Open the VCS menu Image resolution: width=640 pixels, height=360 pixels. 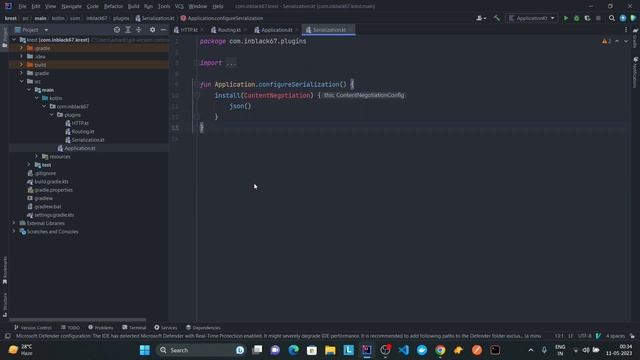(x=179, y=6)
